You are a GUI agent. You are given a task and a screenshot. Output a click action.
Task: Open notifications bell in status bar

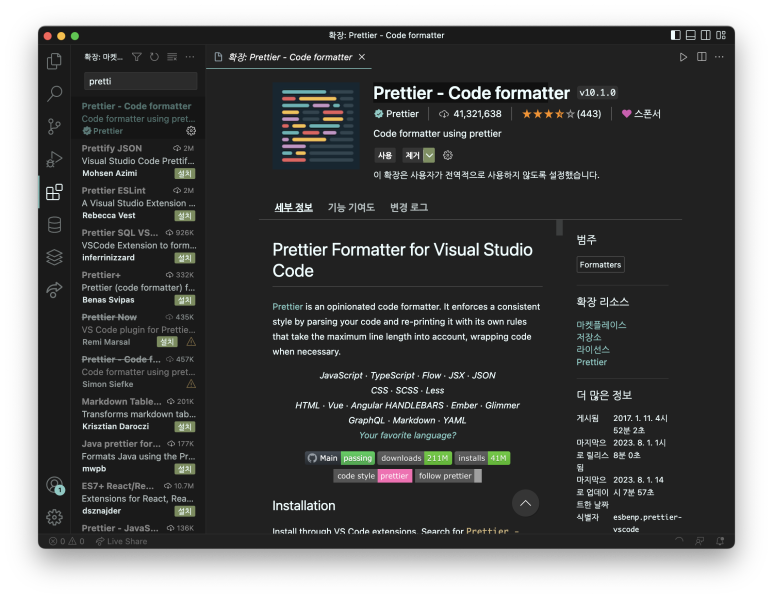720,541
